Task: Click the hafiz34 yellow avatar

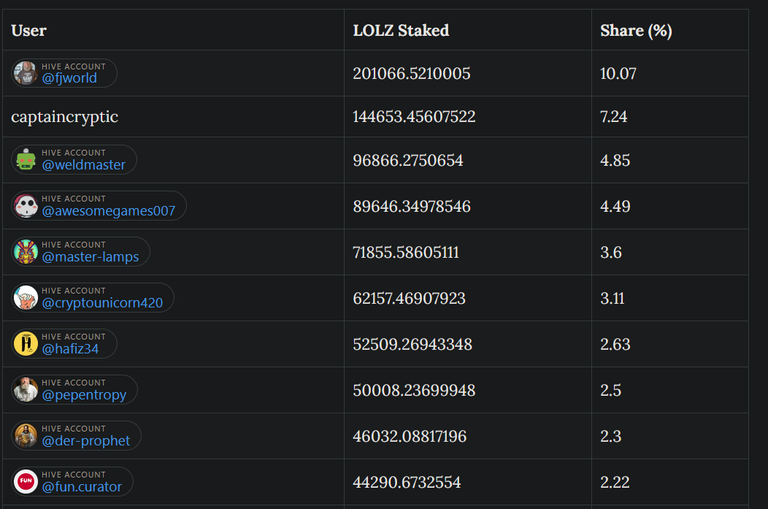Action: (x=25, y=343)
